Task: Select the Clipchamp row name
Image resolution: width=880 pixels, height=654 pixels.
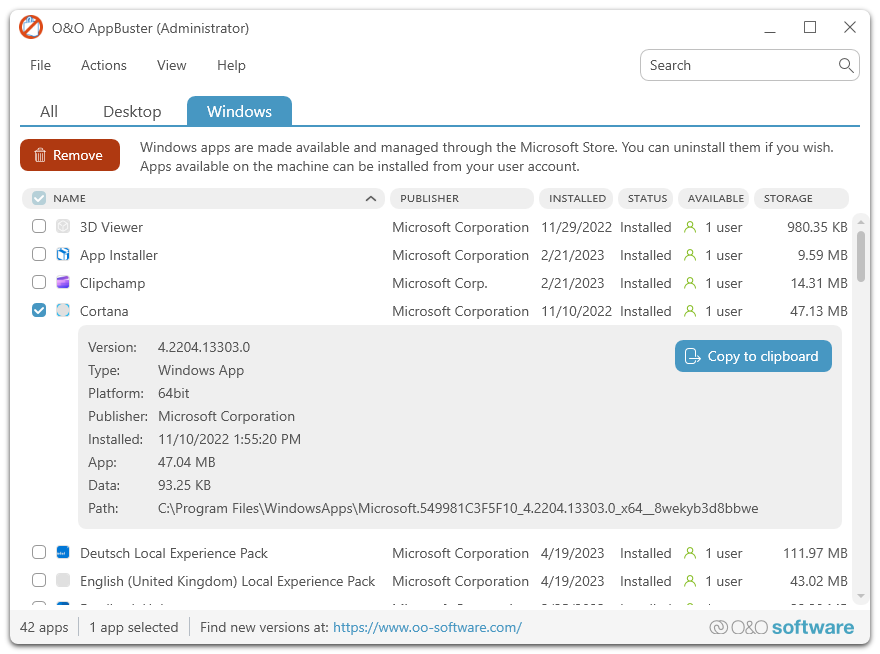Action: coord(112,283)
